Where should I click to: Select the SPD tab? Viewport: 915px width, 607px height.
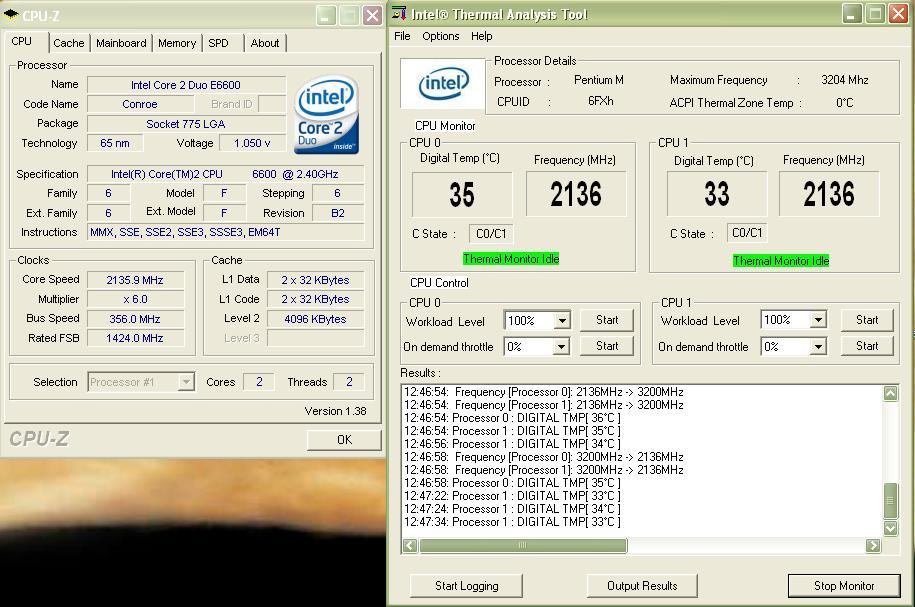click(218, 43)
